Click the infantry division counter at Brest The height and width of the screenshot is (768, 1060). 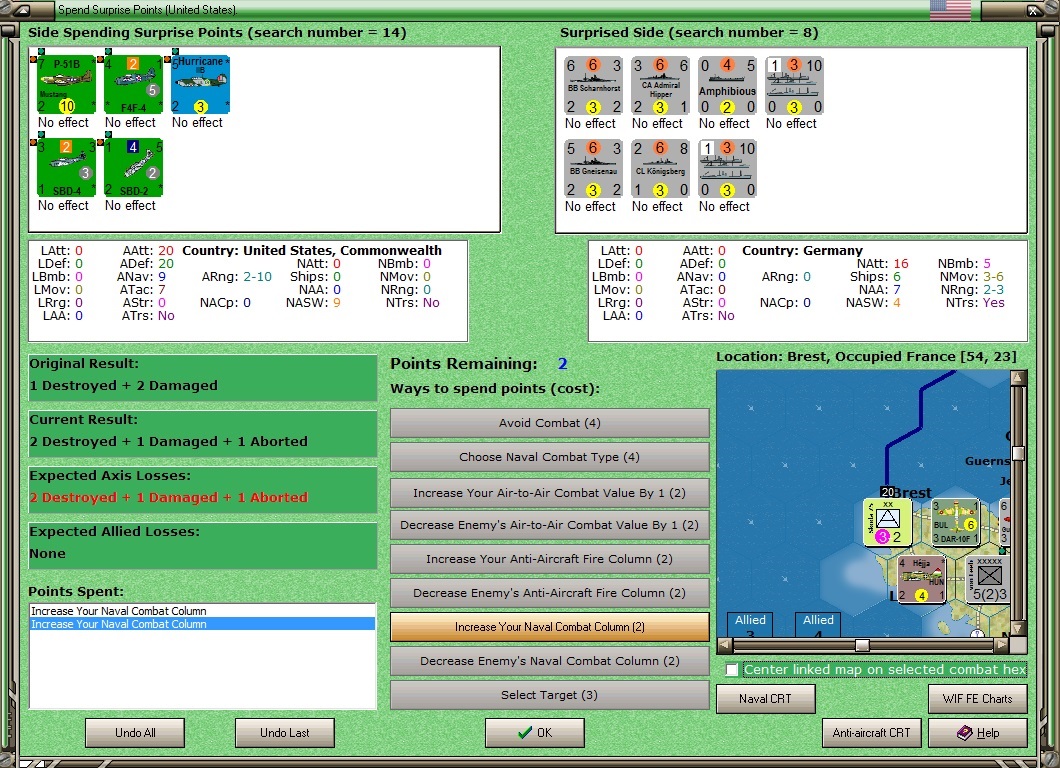pos(887,522)
